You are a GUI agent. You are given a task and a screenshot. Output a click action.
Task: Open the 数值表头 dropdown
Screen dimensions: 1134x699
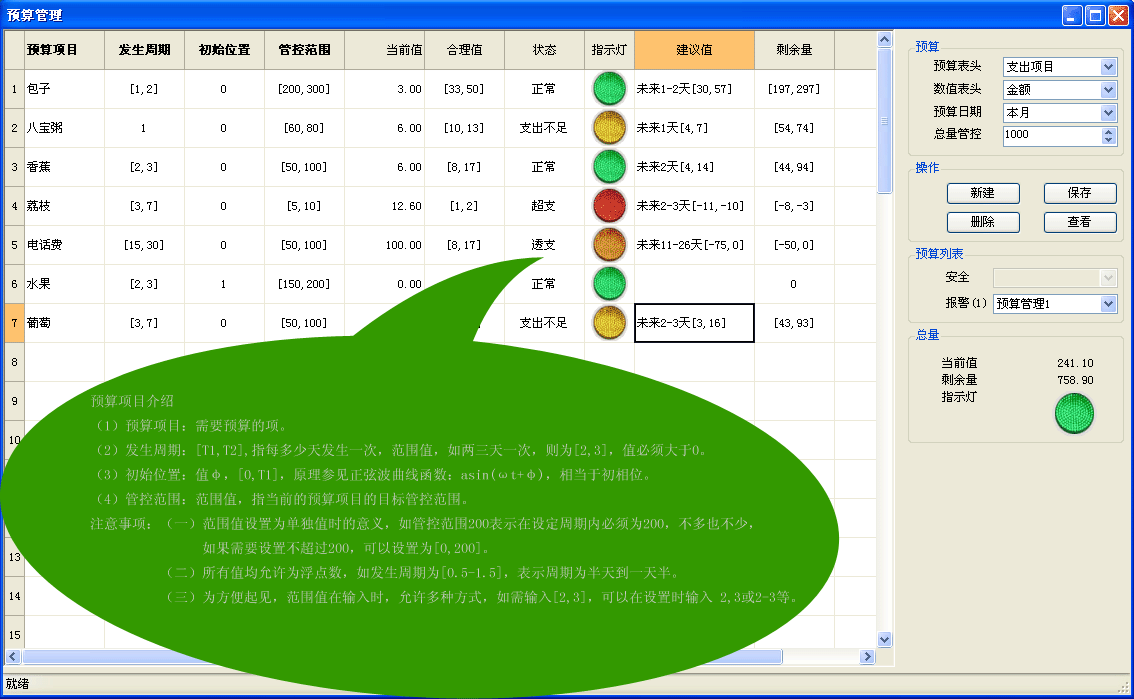tap(1108, 90)
